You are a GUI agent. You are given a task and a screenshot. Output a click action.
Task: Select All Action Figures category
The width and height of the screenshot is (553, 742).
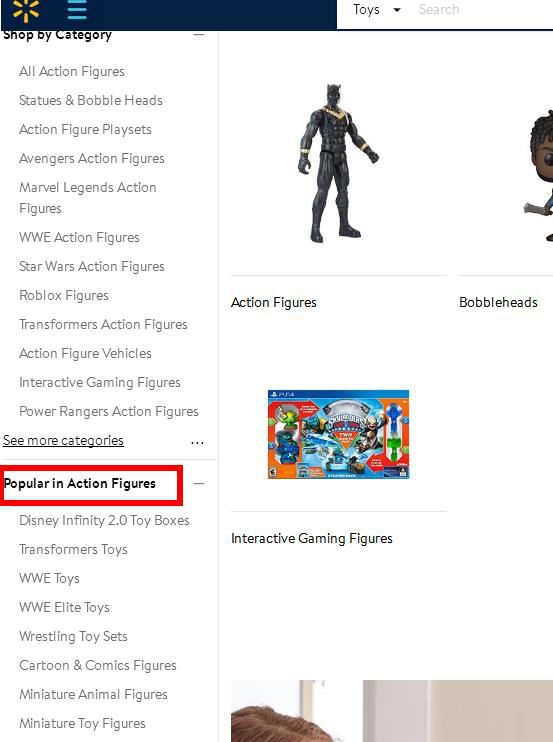point(72,71)
